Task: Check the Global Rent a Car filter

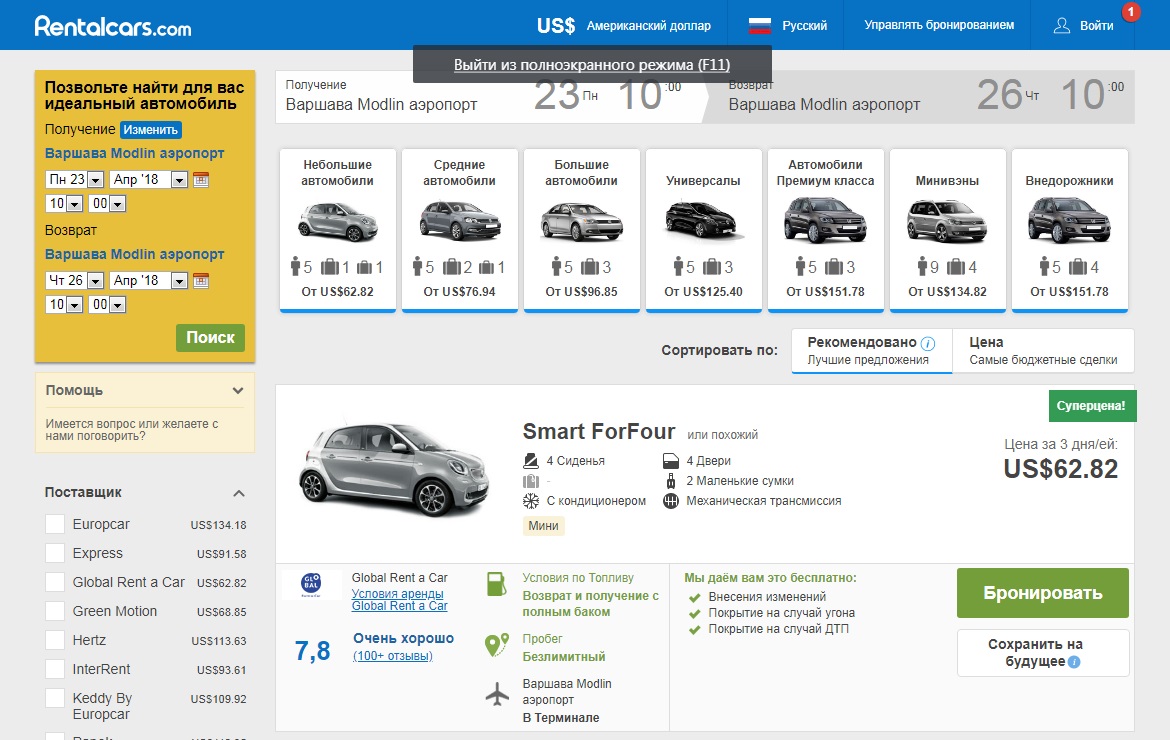Action: point(54,582)
